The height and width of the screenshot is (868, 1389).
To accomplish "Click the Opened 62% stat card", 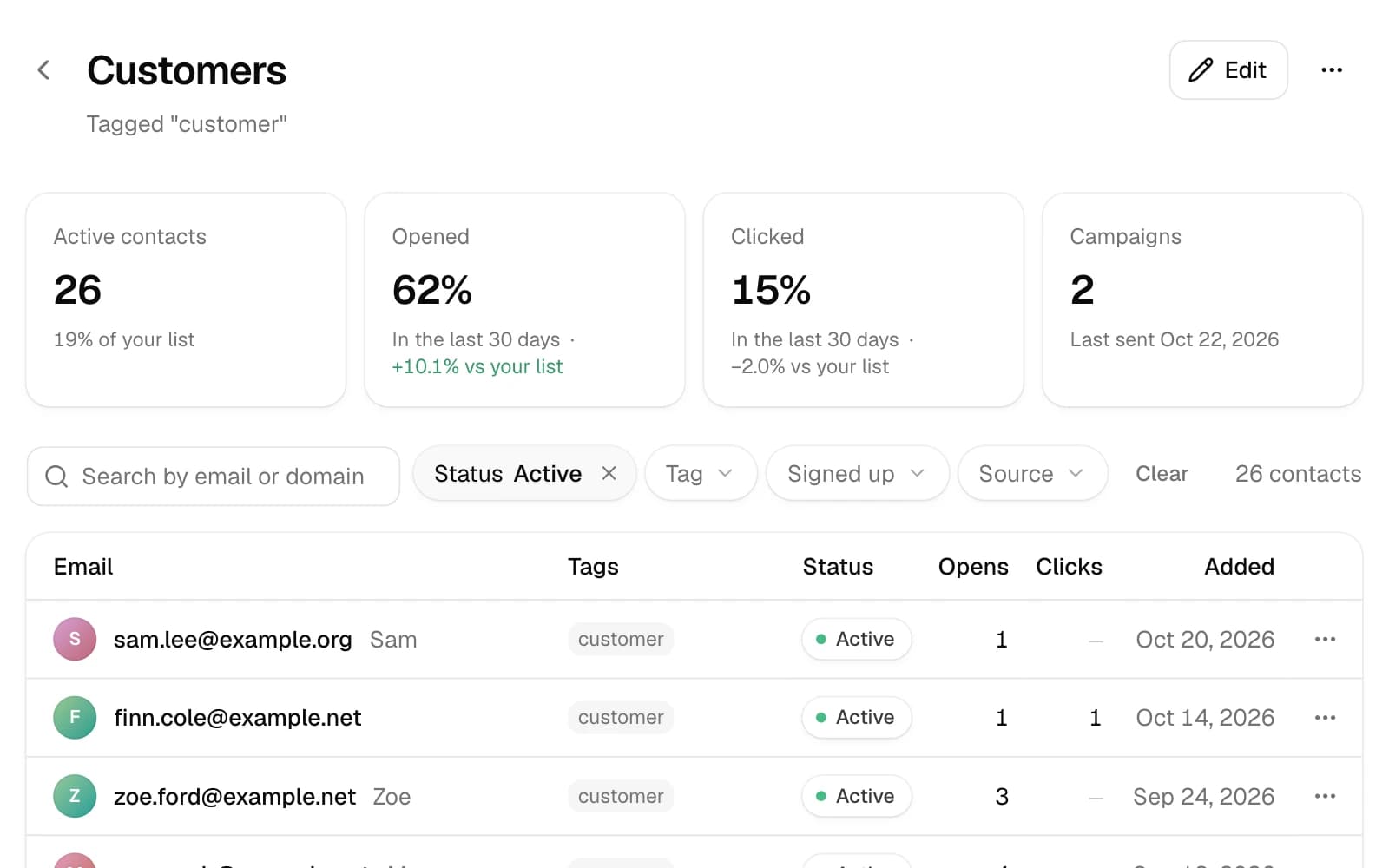I will coord(524,299).
